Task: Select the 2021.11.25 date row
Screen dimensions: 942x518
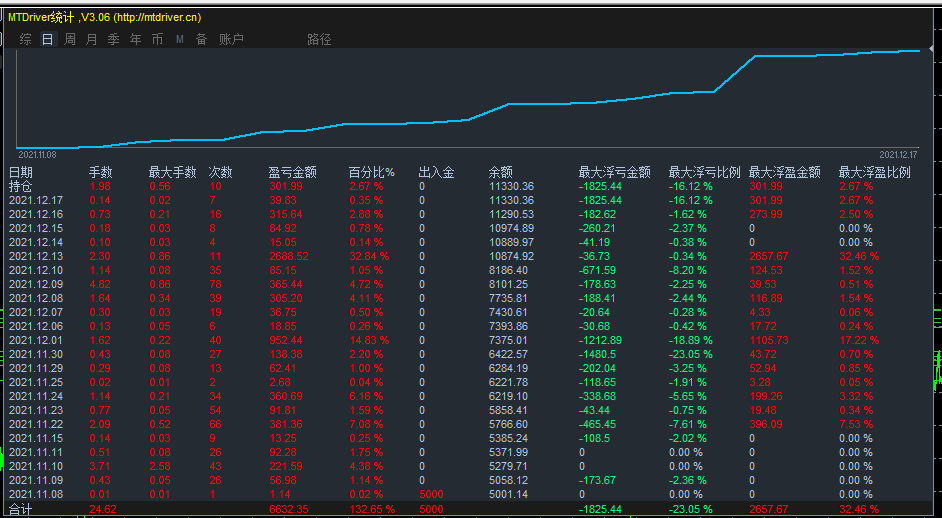Action: pyautogui.click(x=36, y=382)
